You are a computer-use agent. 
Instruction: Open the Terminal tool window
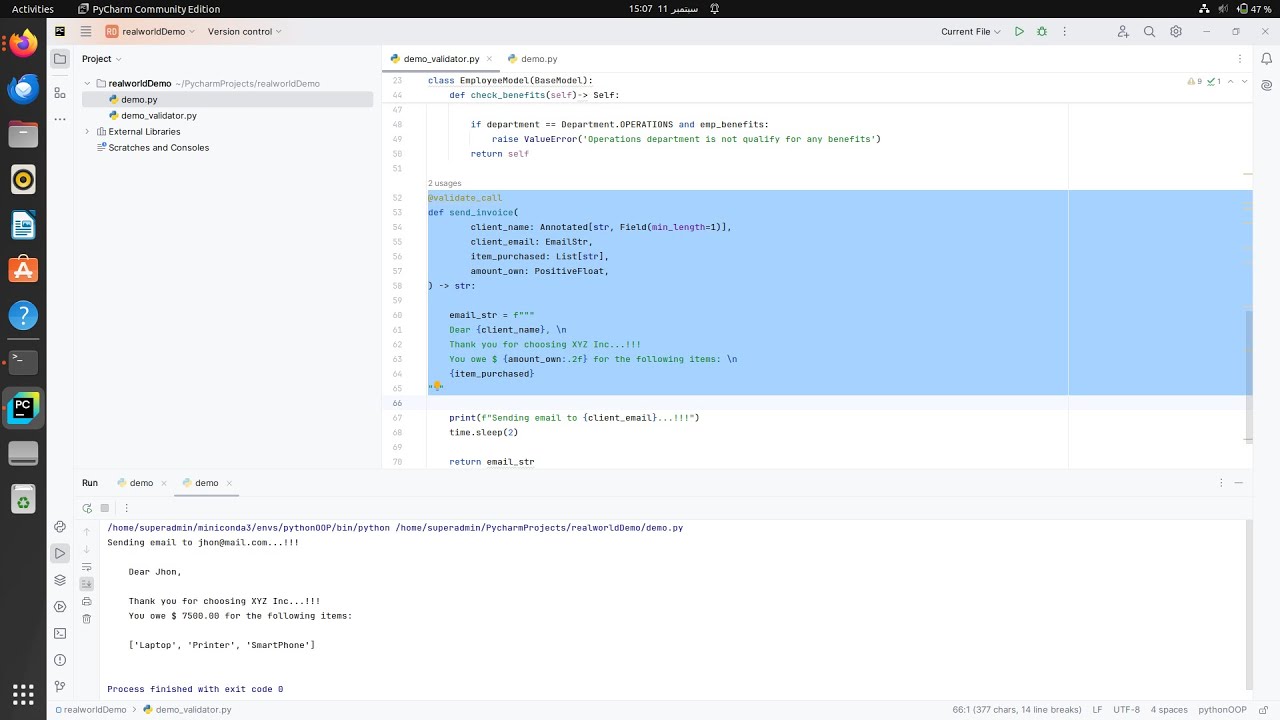click(x=60, y=633)
